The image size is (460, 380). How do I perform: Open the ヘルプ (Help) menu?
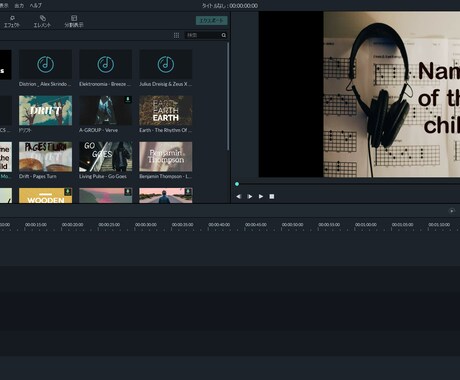point(36,5)
